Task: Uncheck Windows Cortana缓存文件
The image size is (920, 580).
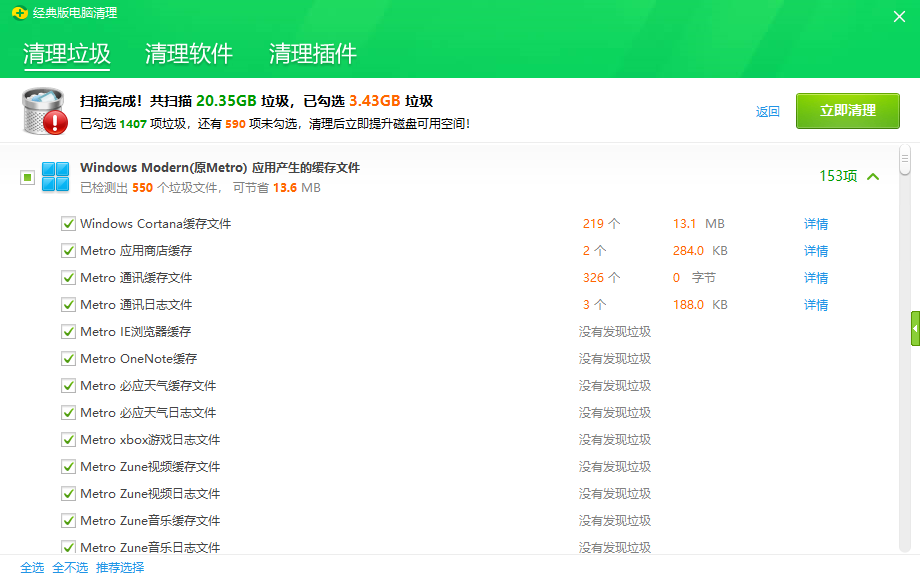Action: click(x=68, y=223)
